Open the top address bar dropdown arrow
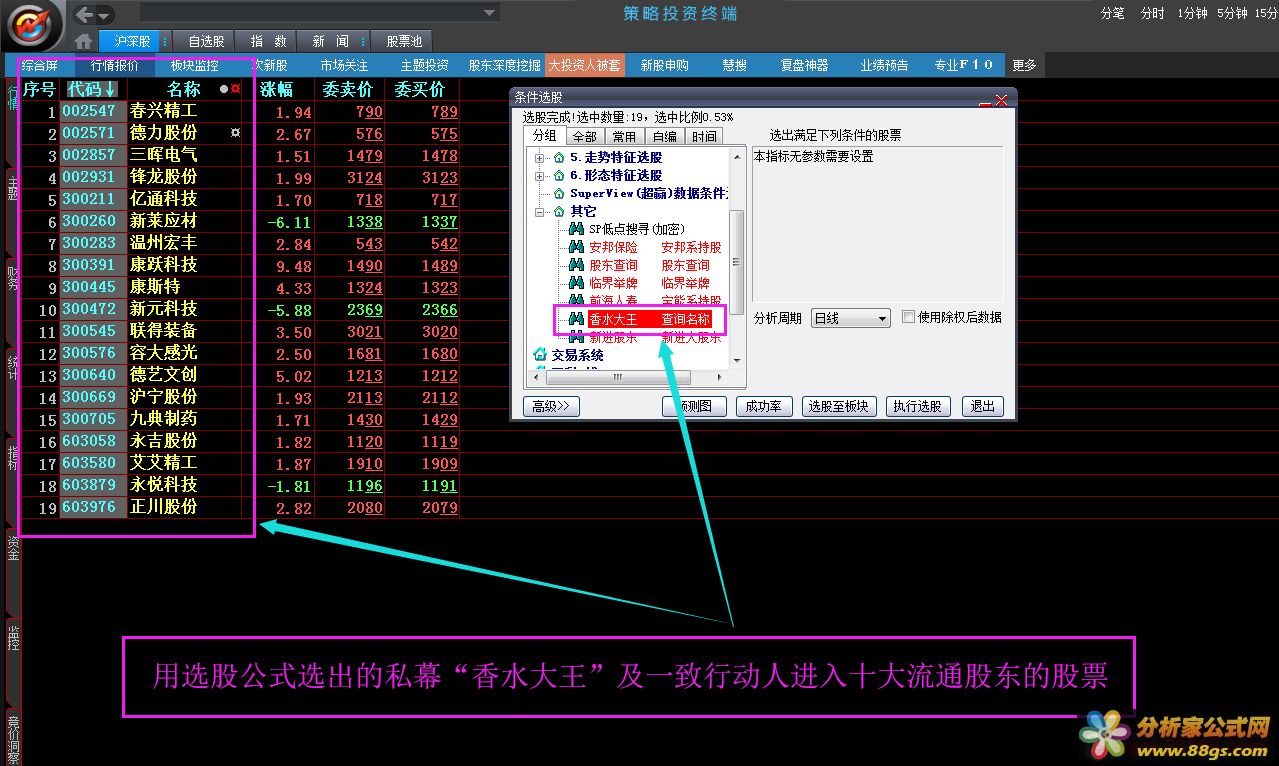This screenshot has width=1279, height=766. point(489,13)
